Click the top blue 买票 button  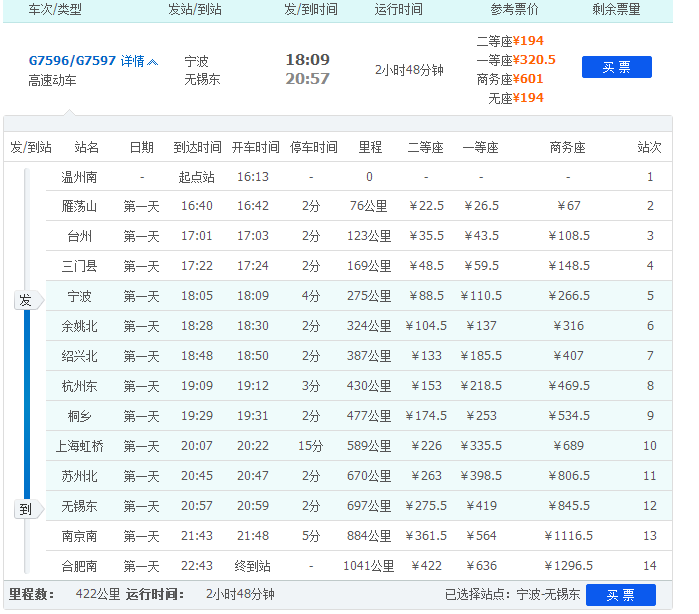(617, 67)
